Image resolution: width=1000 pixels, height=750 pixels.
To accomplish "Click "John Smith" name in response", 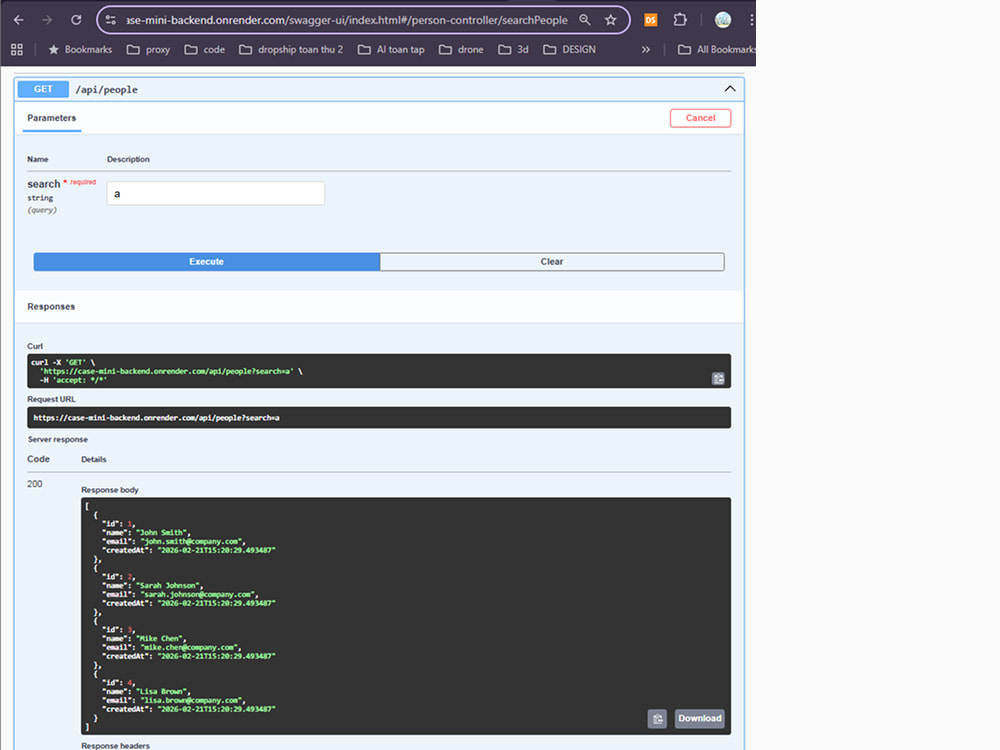I will pyautogui.click(x=162, y=533).
